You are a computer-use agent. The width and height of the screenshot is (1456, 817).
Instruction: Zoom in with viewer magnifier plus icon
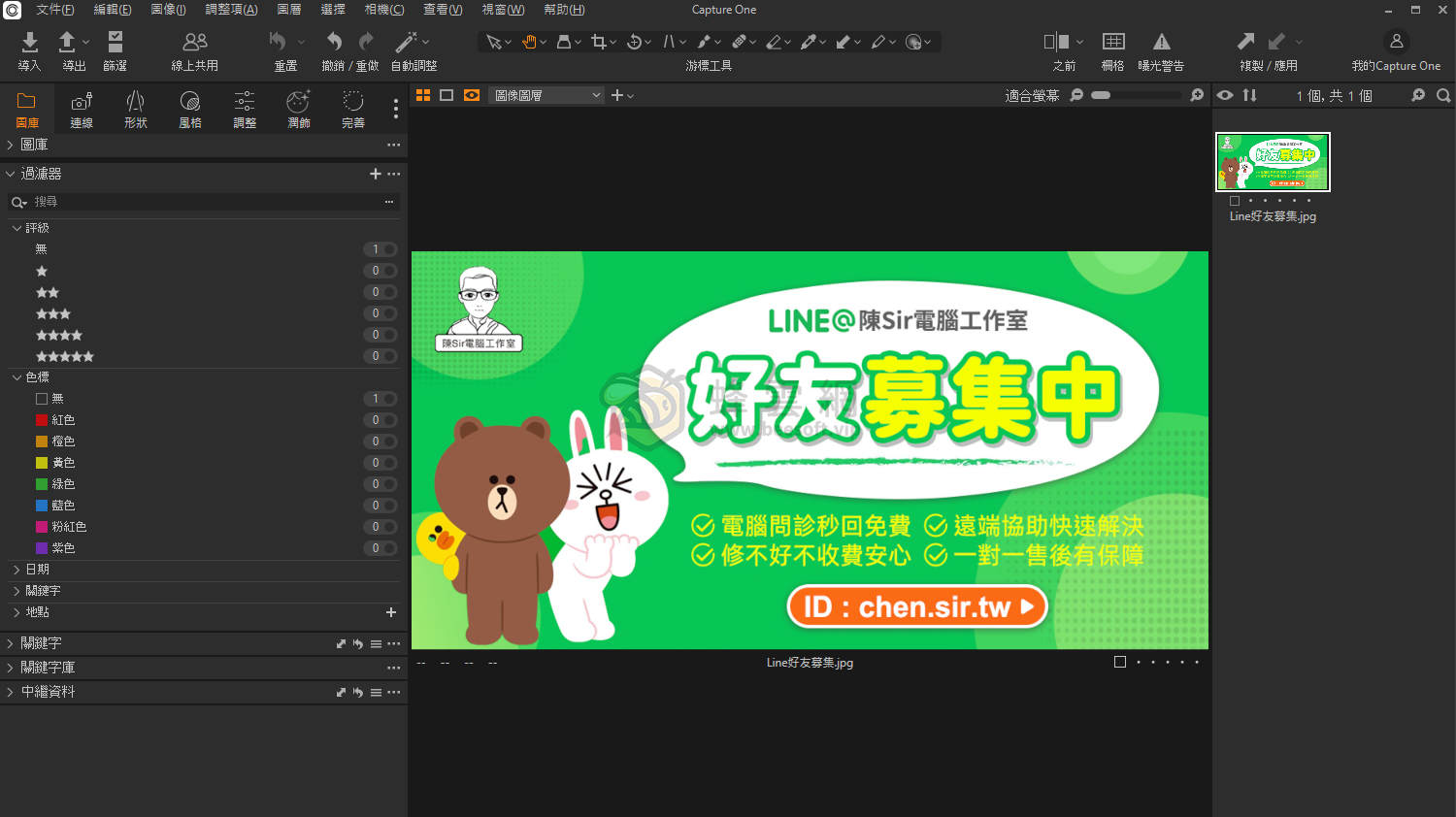(x=1197, y=95)
